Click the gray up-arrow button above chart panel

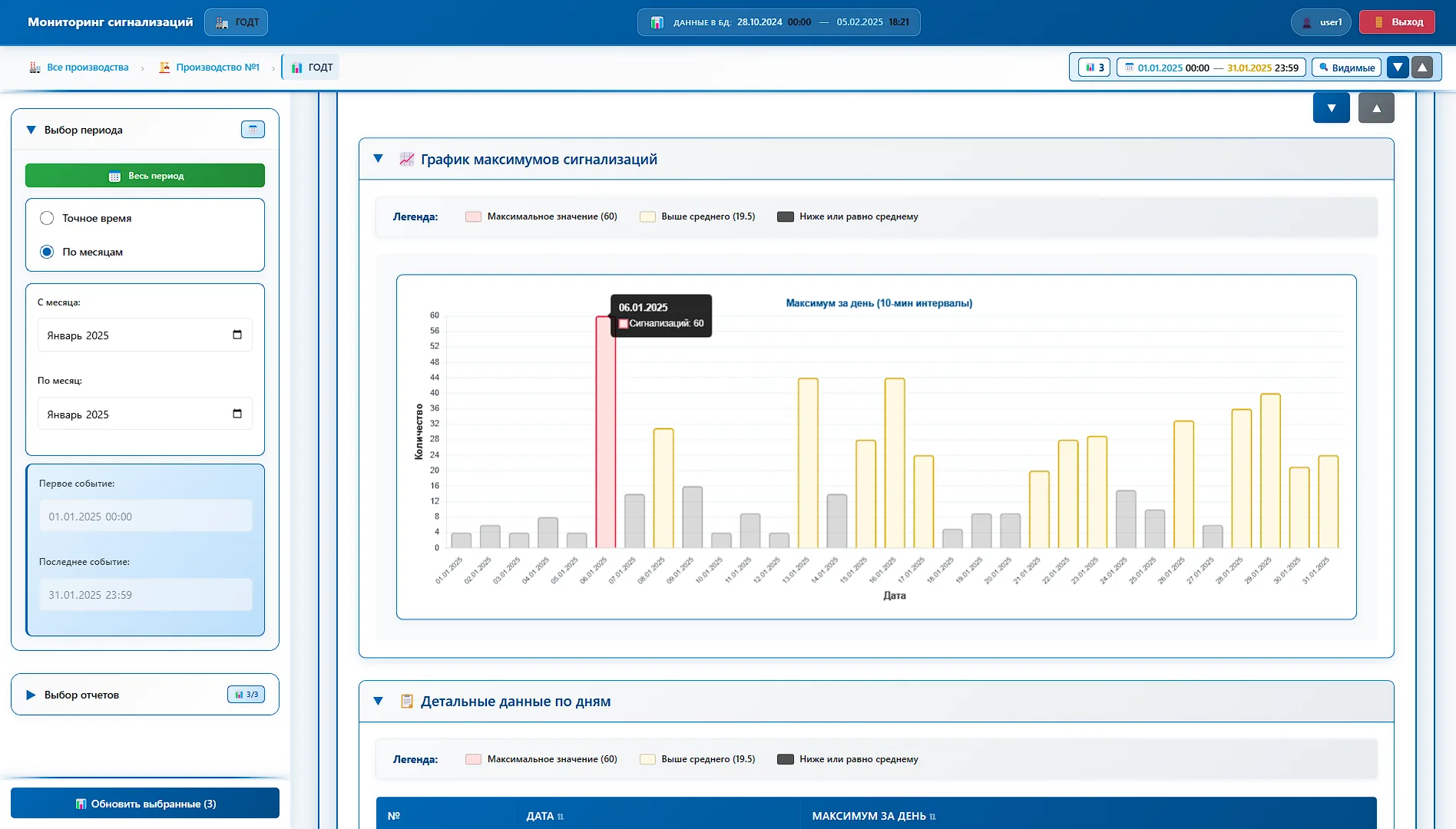(x=1376, y=108)
